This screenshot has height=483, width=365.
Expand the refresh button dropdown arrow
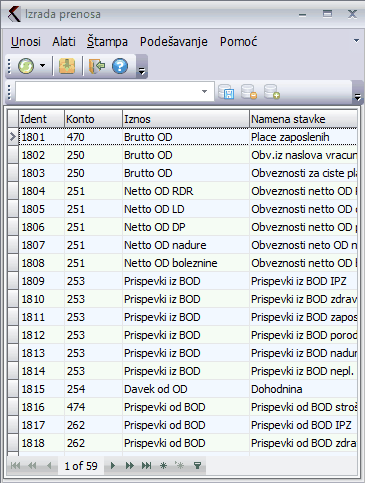[x=42, y=66]
